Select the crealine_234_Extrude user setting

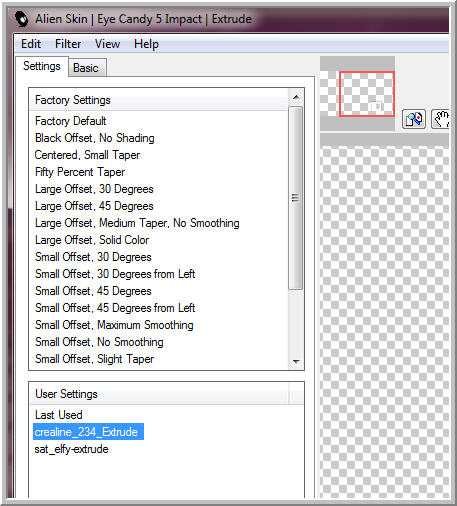(x=88, y=432)
